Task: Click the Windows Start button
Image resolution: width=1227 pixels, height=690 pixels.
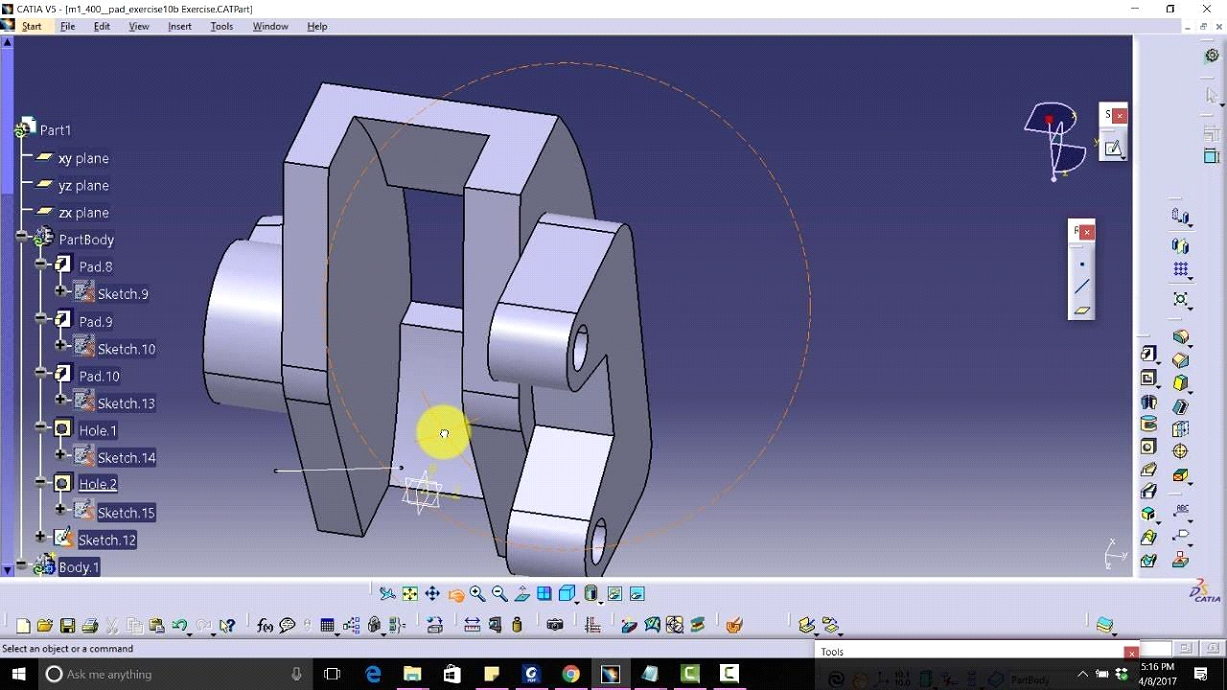Action: 18,674
